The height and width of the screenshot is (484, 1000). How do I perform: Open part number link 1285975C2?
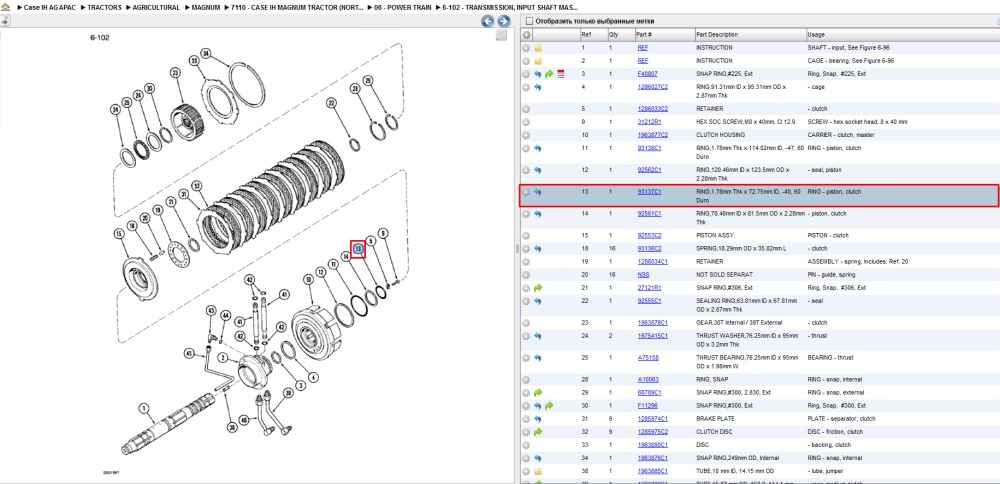(652, 432)
